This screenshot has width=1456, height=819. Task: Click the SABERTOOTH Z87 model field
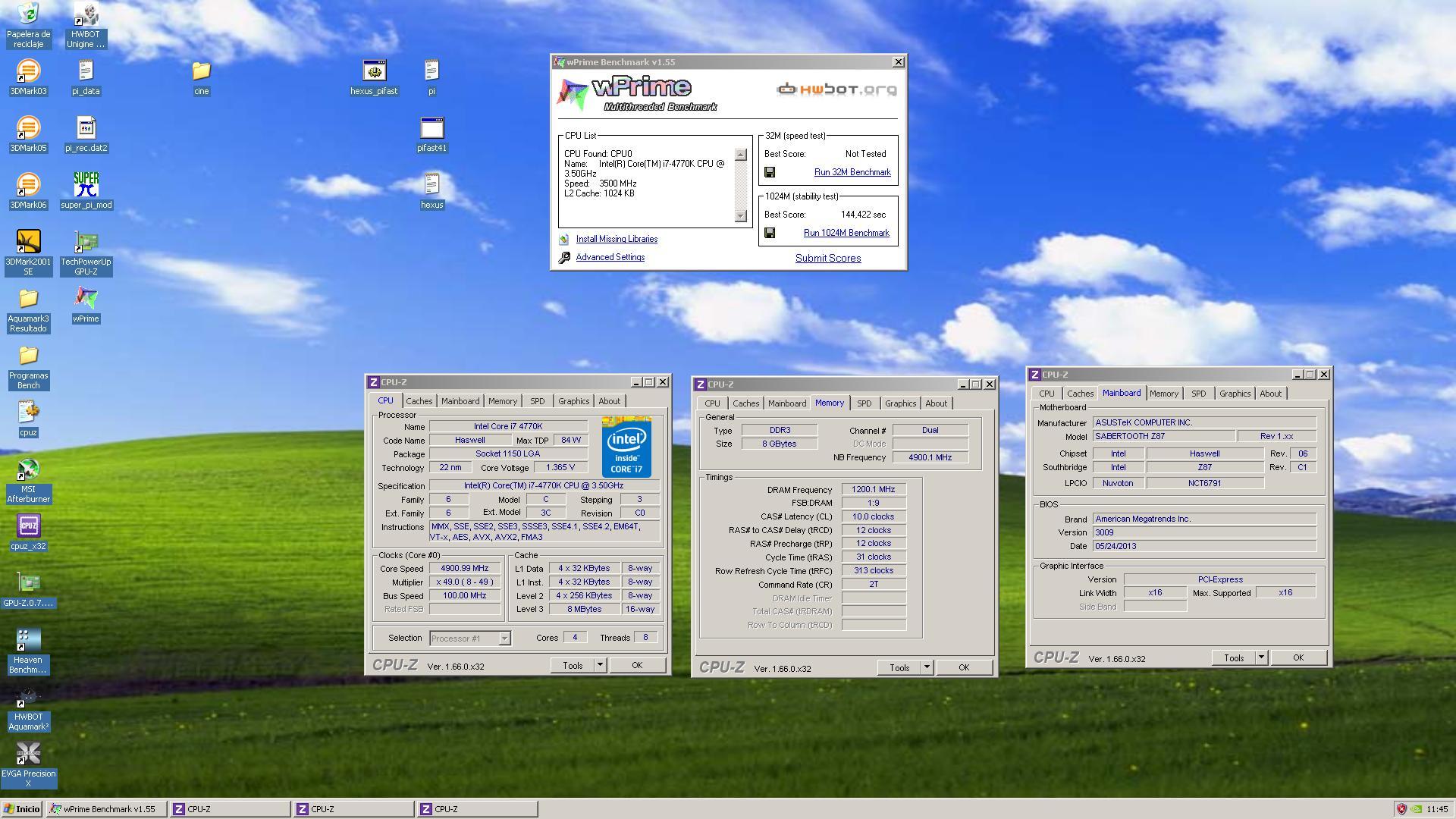coord(1163,436)
